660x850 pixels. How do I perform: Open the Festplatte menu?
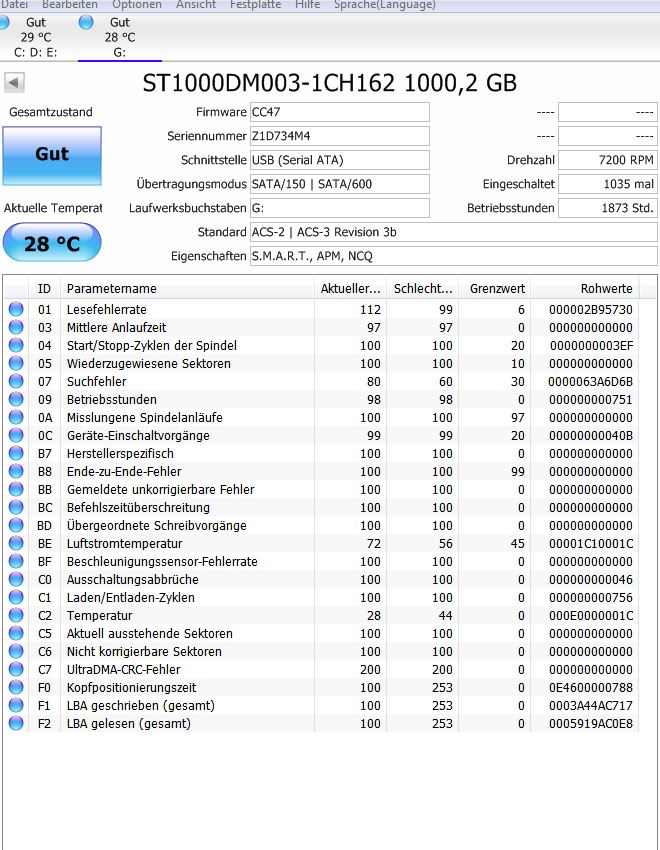[x=255, y=5]
